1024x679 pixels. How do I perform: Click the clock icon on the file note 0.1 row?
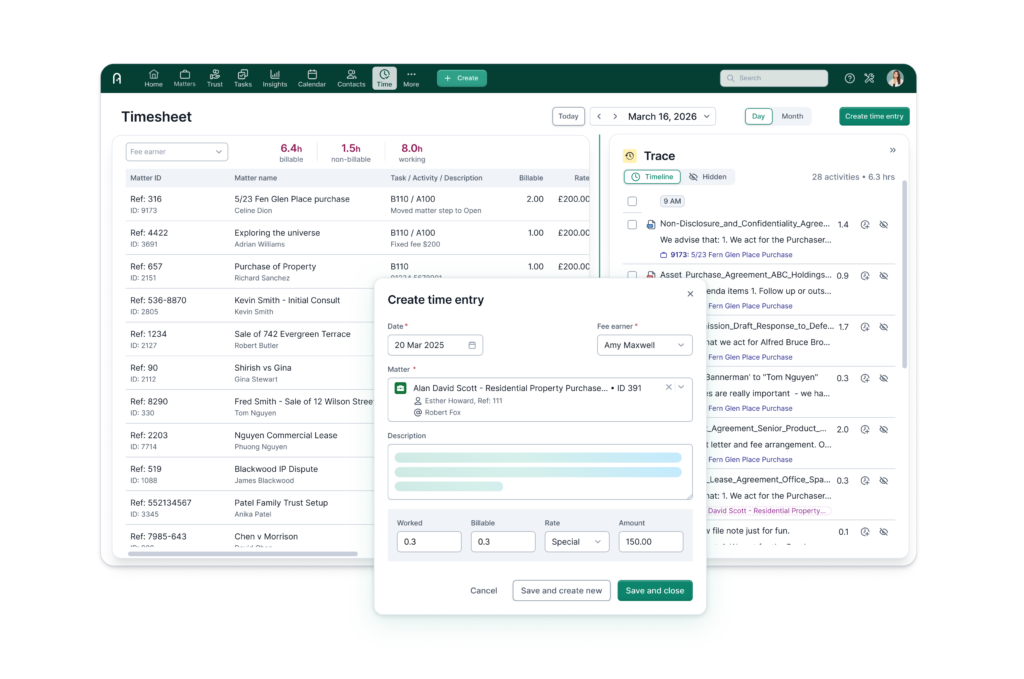point(865,532)
